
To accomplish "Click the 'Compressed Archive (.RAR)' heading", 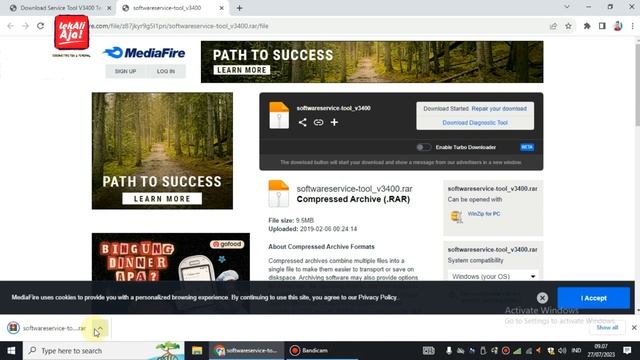I will pos(353,199).
